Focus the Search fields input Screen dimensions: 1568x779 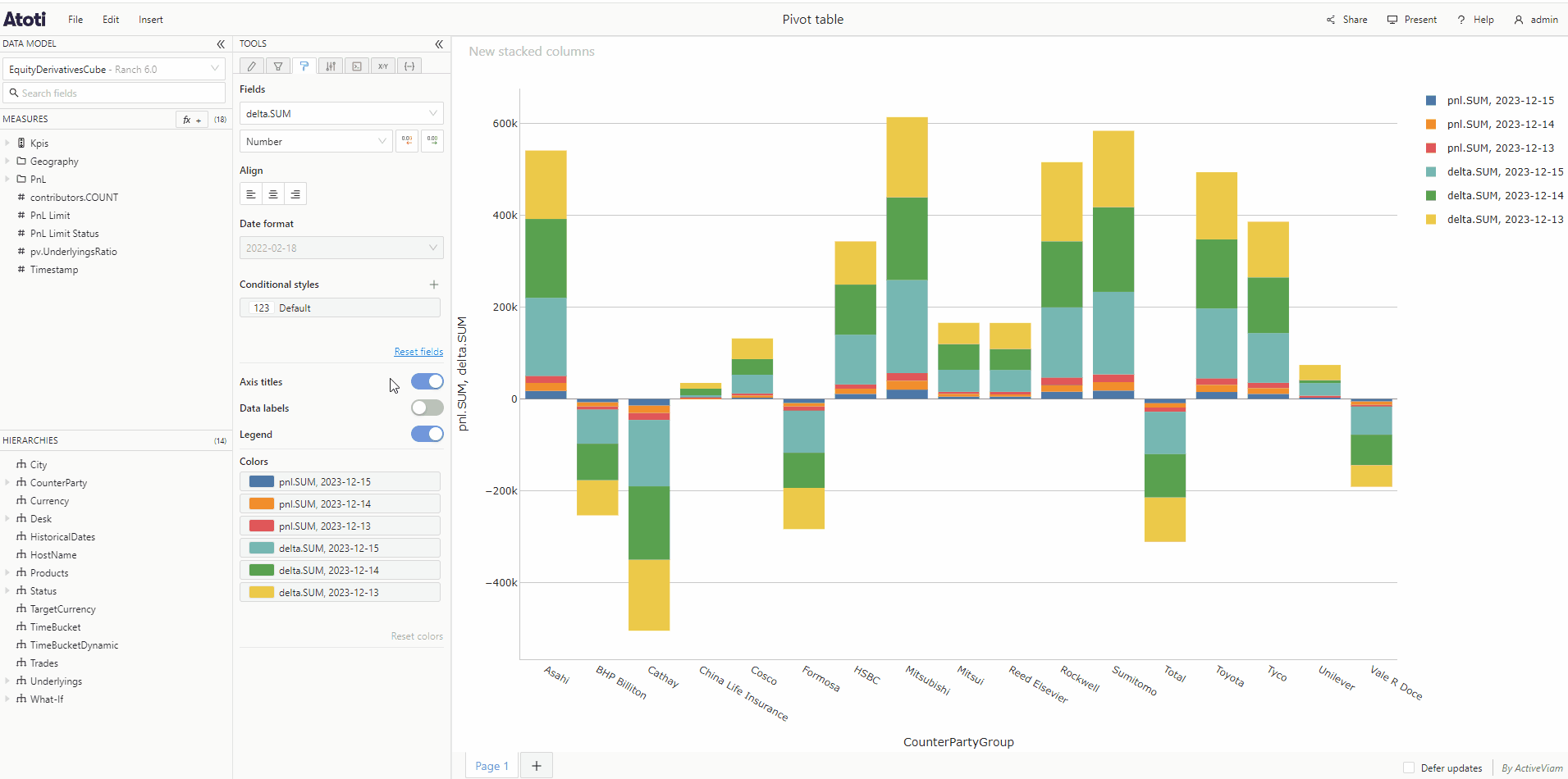114,93
